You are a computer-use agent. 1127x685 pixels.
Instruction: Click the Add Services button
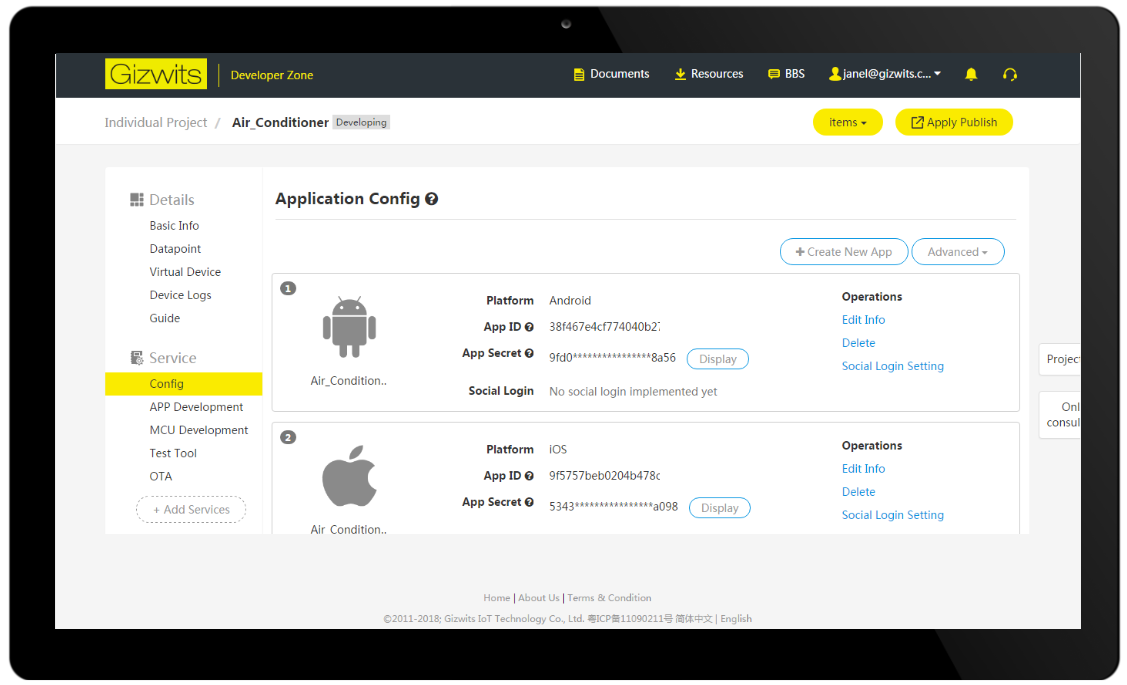[190, 509]
